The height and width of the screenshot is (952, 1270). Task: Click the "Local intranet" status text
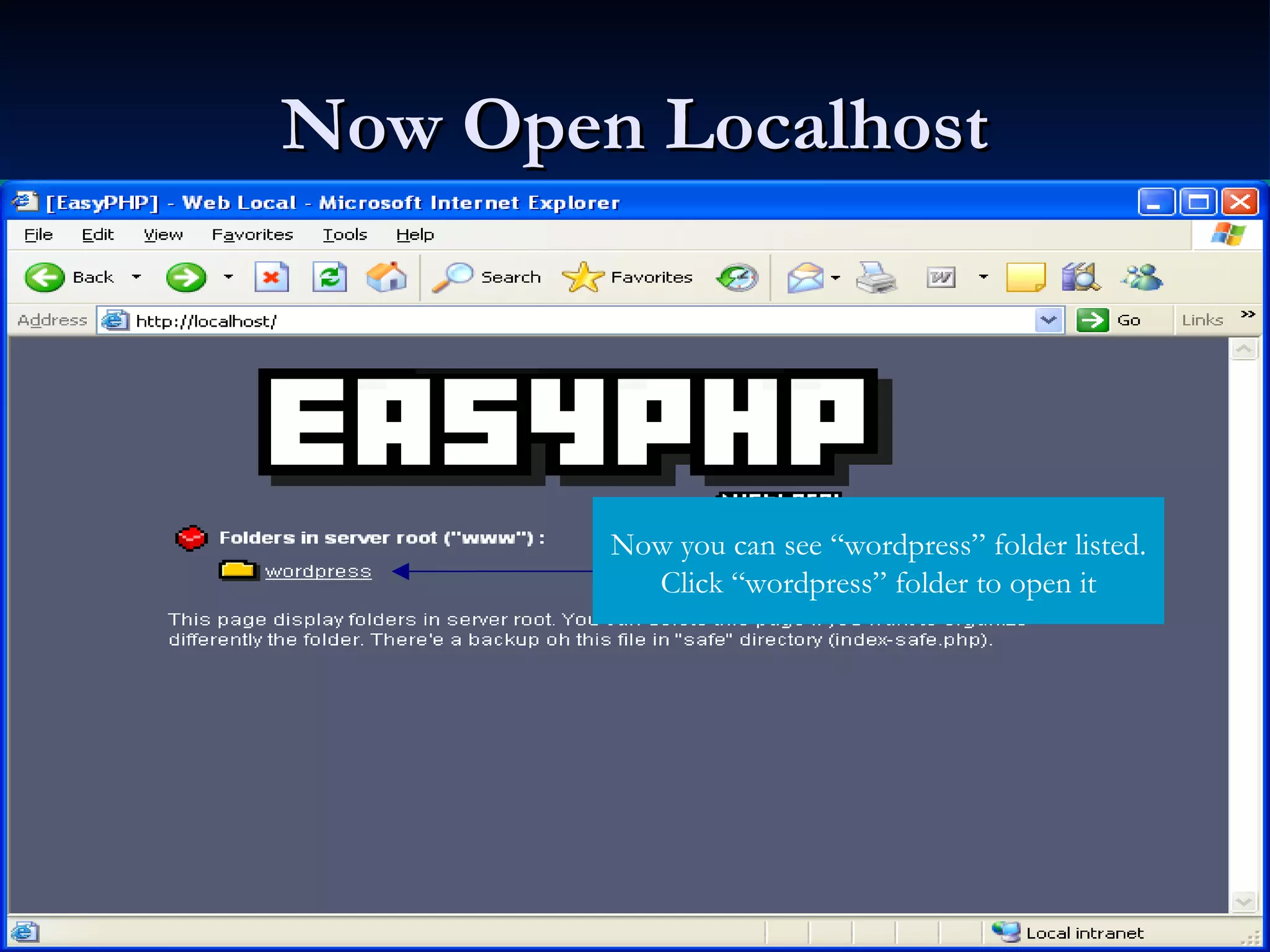(1085, 933)
